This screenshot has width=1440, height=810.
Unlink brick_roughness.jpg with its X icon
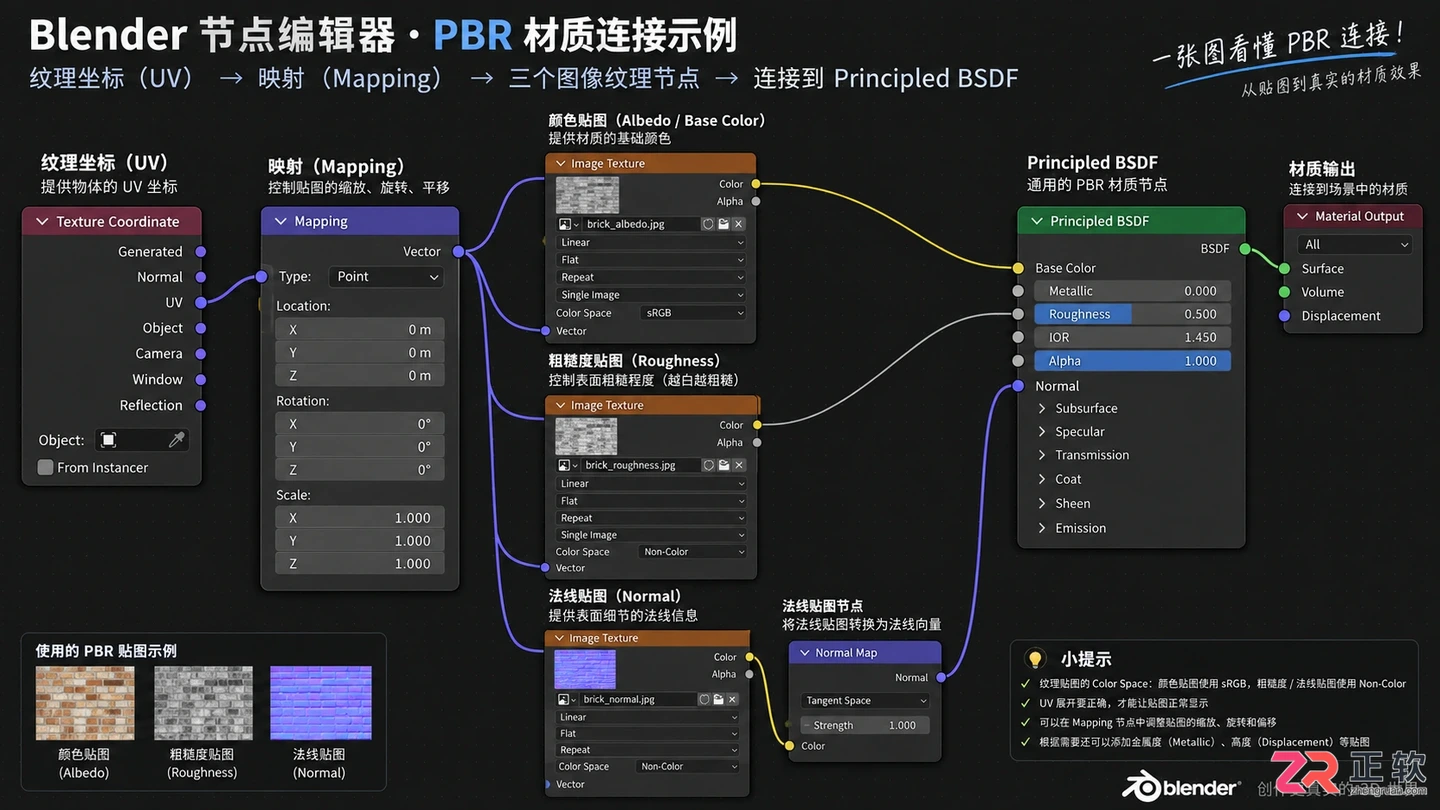coord(739,465)
